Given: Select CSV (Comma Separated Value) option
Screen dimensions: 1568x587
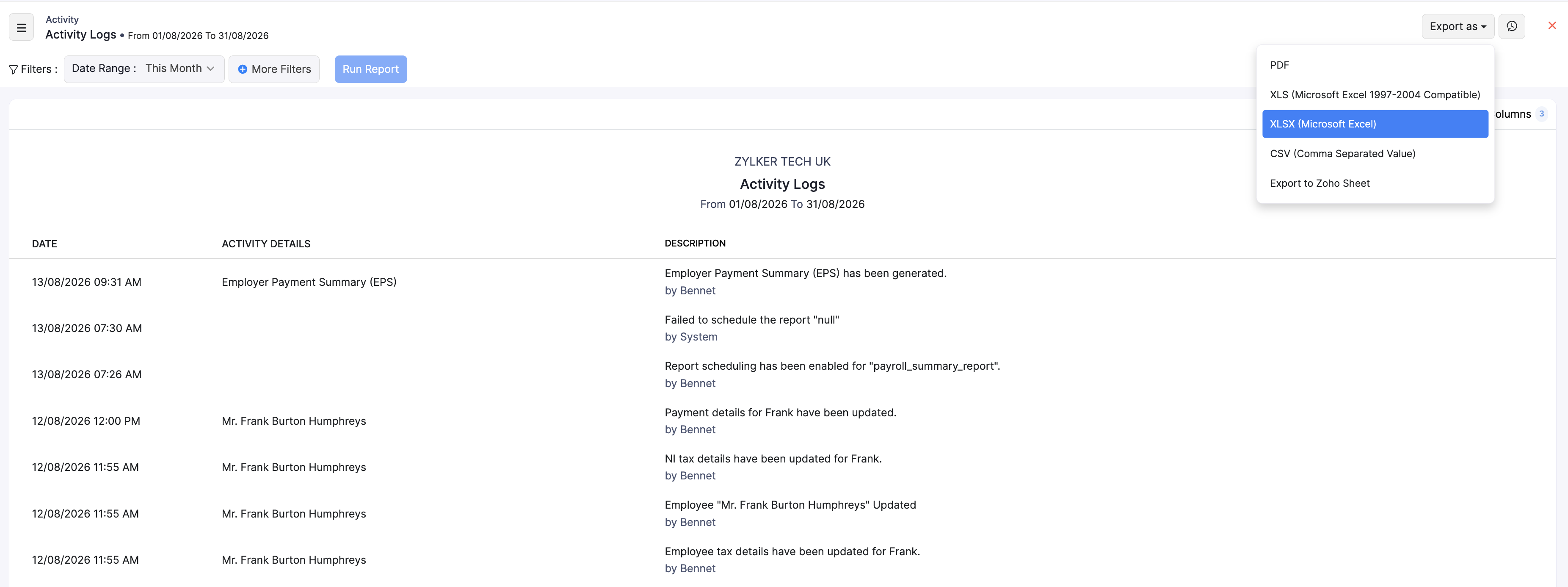Looking at the screenshot, I should tap(1375, 153).
